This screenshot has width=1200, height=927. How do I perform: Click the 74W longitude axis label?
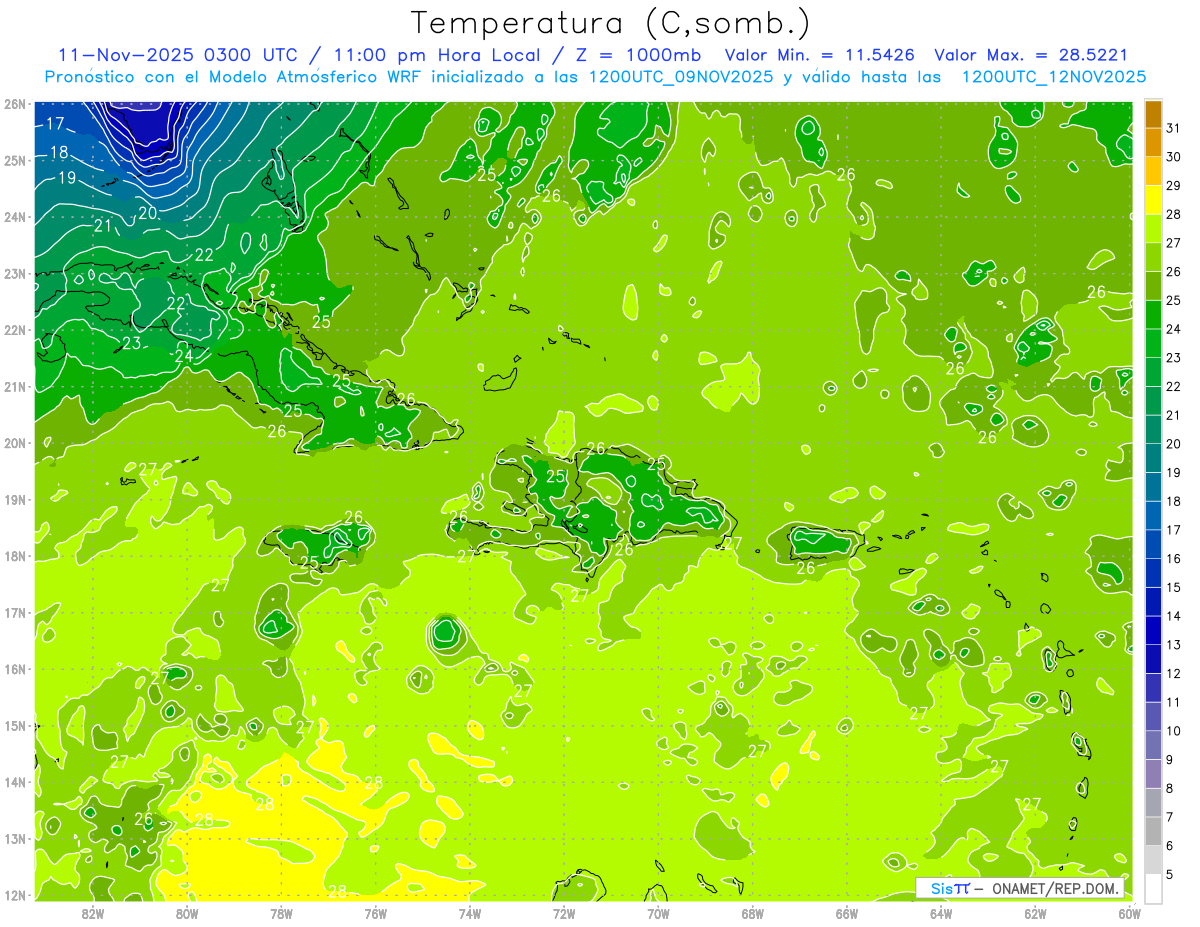pos(470,913)
